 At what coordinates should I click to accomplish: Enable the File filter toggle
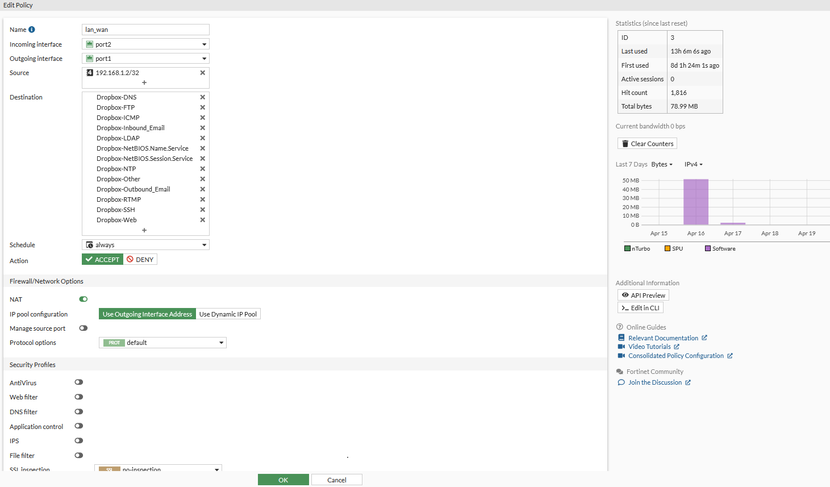coord(79,455)
